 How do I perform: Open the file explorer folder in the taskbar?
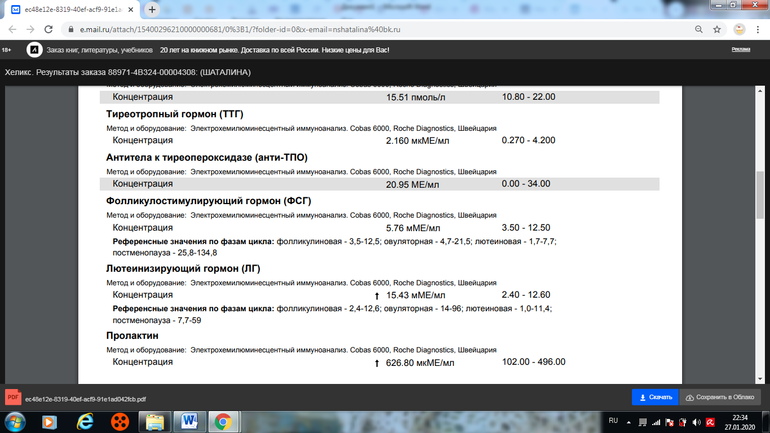154,422
